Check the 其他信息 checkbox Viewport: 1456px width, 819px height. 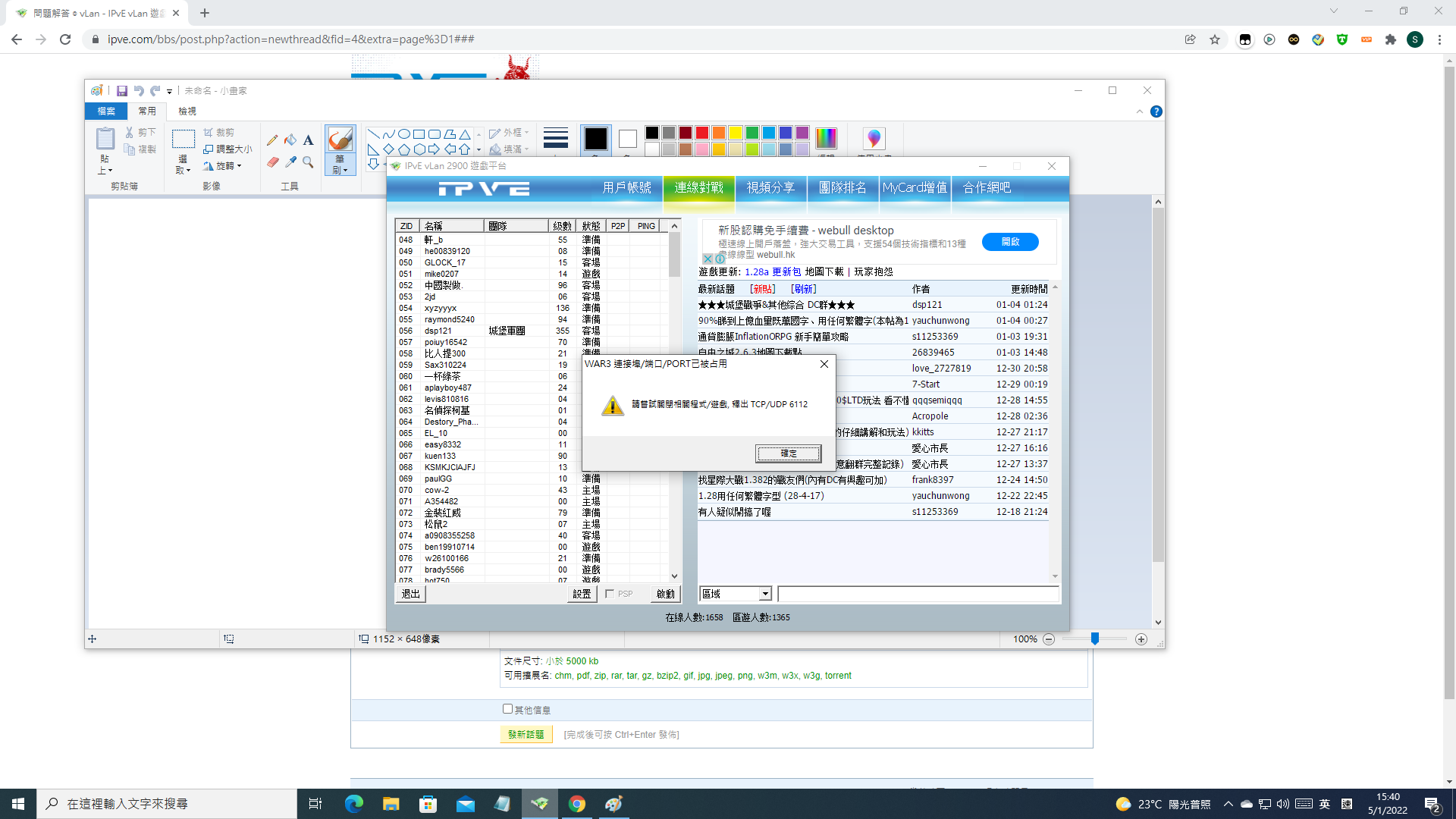(x=507, y=709)
